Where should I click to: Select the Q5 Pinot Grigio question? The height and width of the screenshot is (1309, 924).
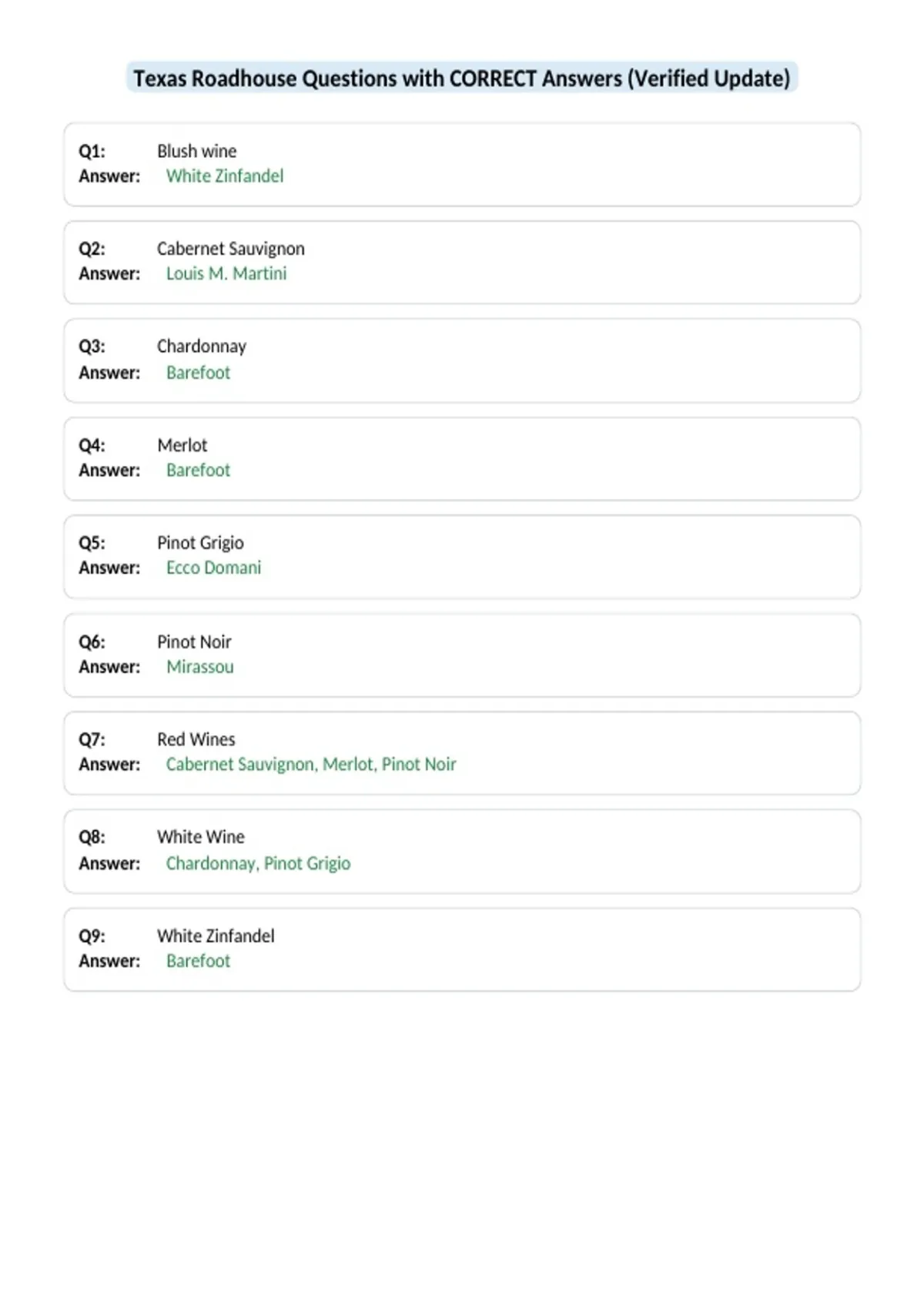[x=200, y=543]
